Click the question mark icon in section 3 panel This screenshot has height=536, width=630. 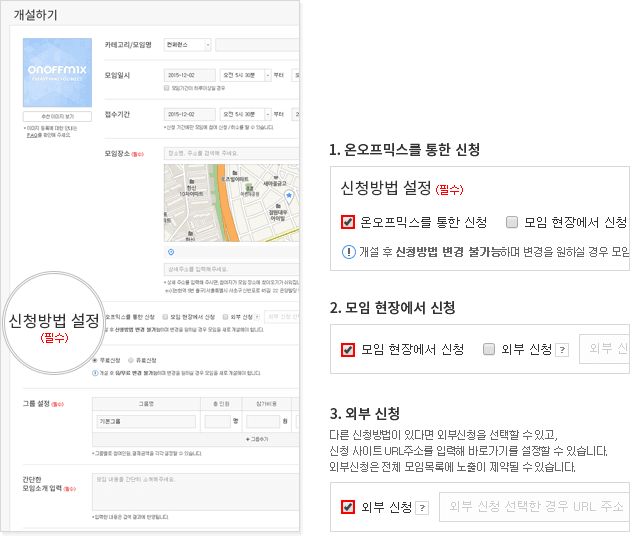click(422, 508)
